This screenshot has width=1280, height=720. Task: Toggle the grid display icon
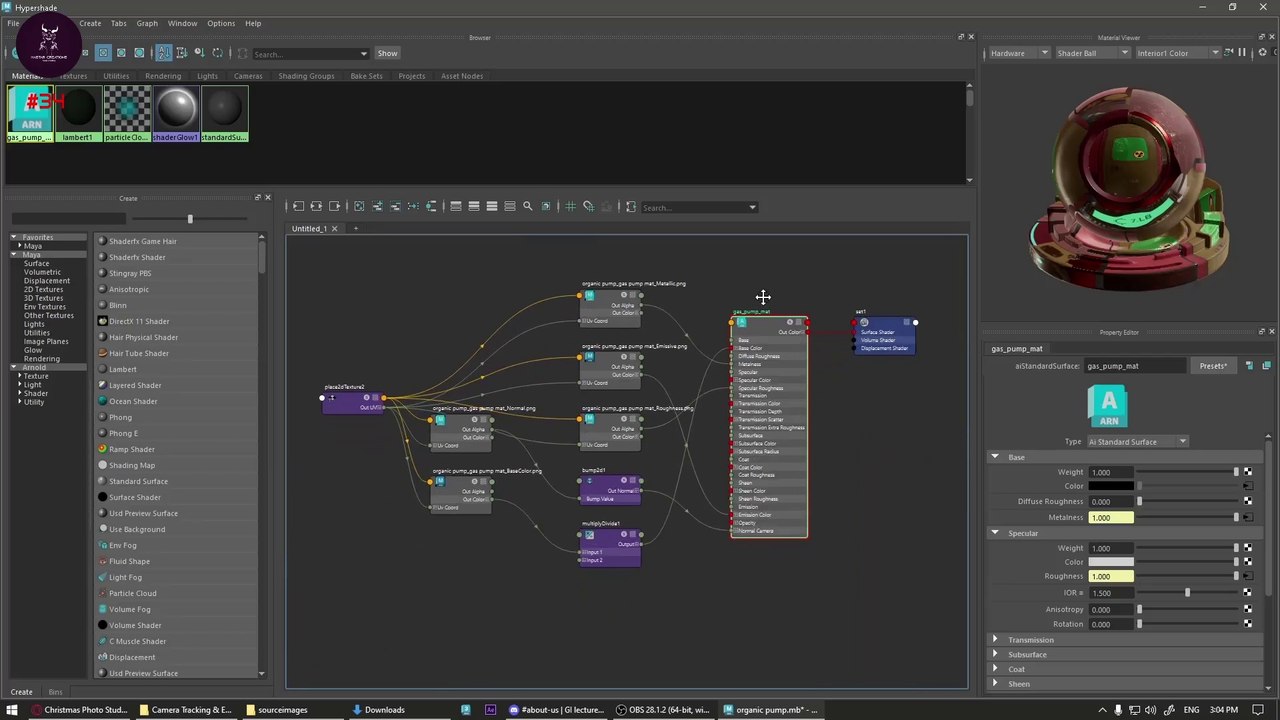pos(570,206)
